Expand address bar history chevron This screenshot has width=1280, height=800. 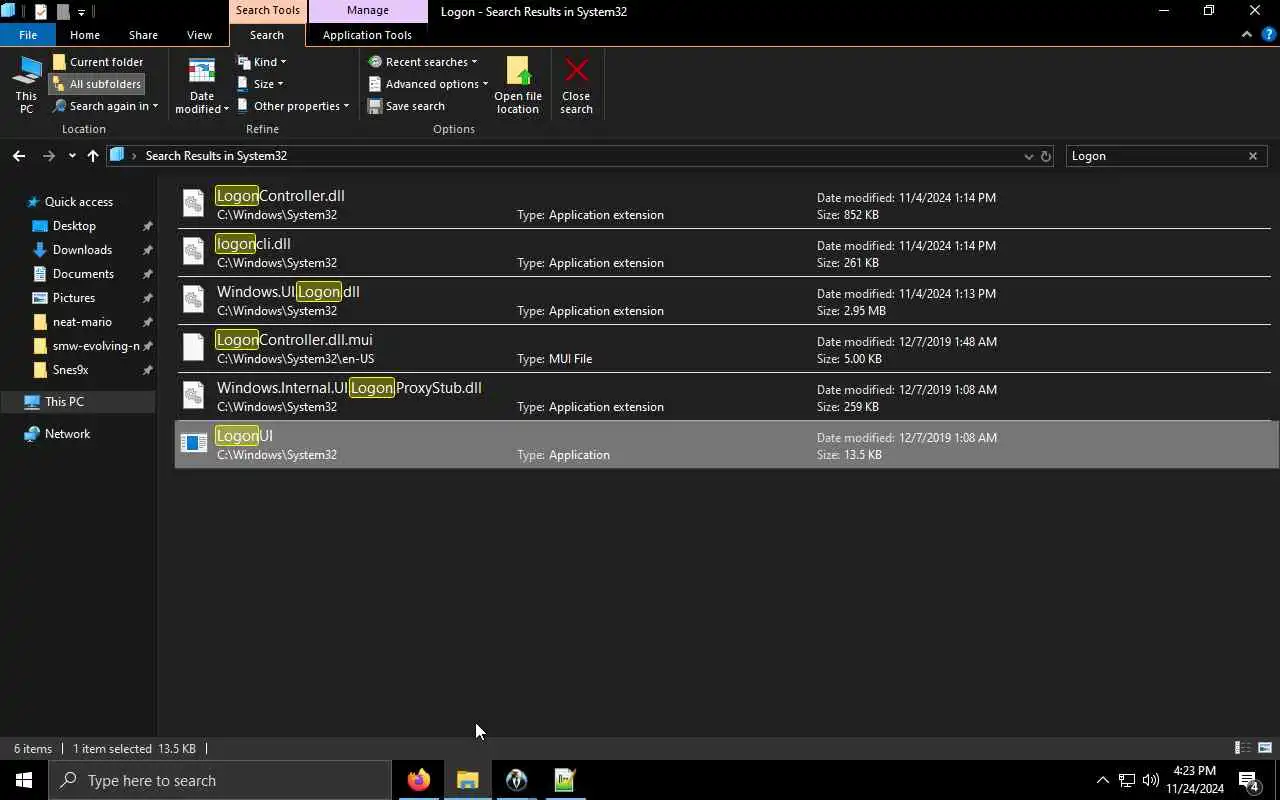[x=1028, y=156]
